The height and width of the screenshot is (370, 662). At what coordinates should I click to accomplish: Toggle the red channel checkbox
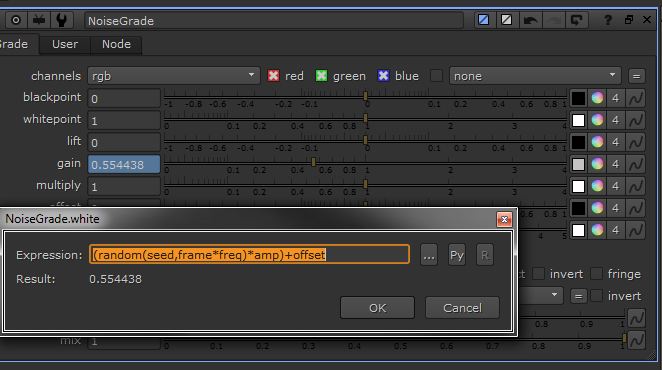273,76
